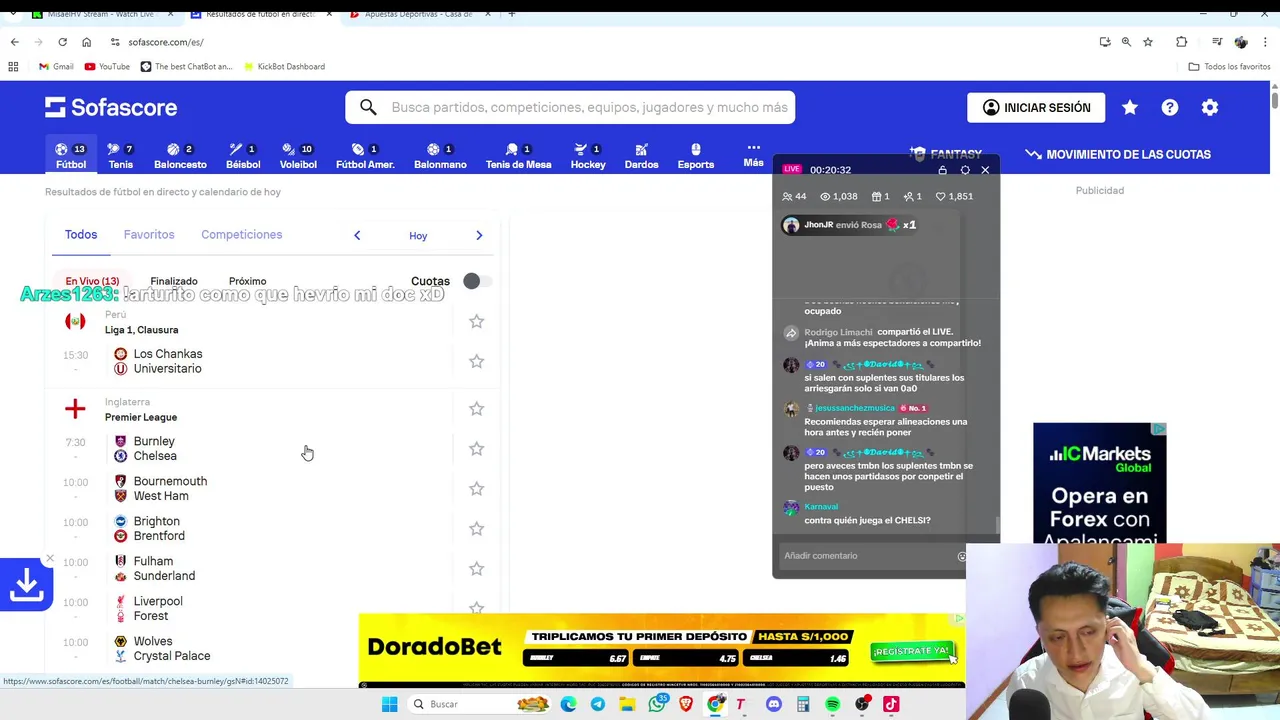Select the Baloncesto sport icon
This screenshot has width=1280, height=720.
[x=180, y=156]
